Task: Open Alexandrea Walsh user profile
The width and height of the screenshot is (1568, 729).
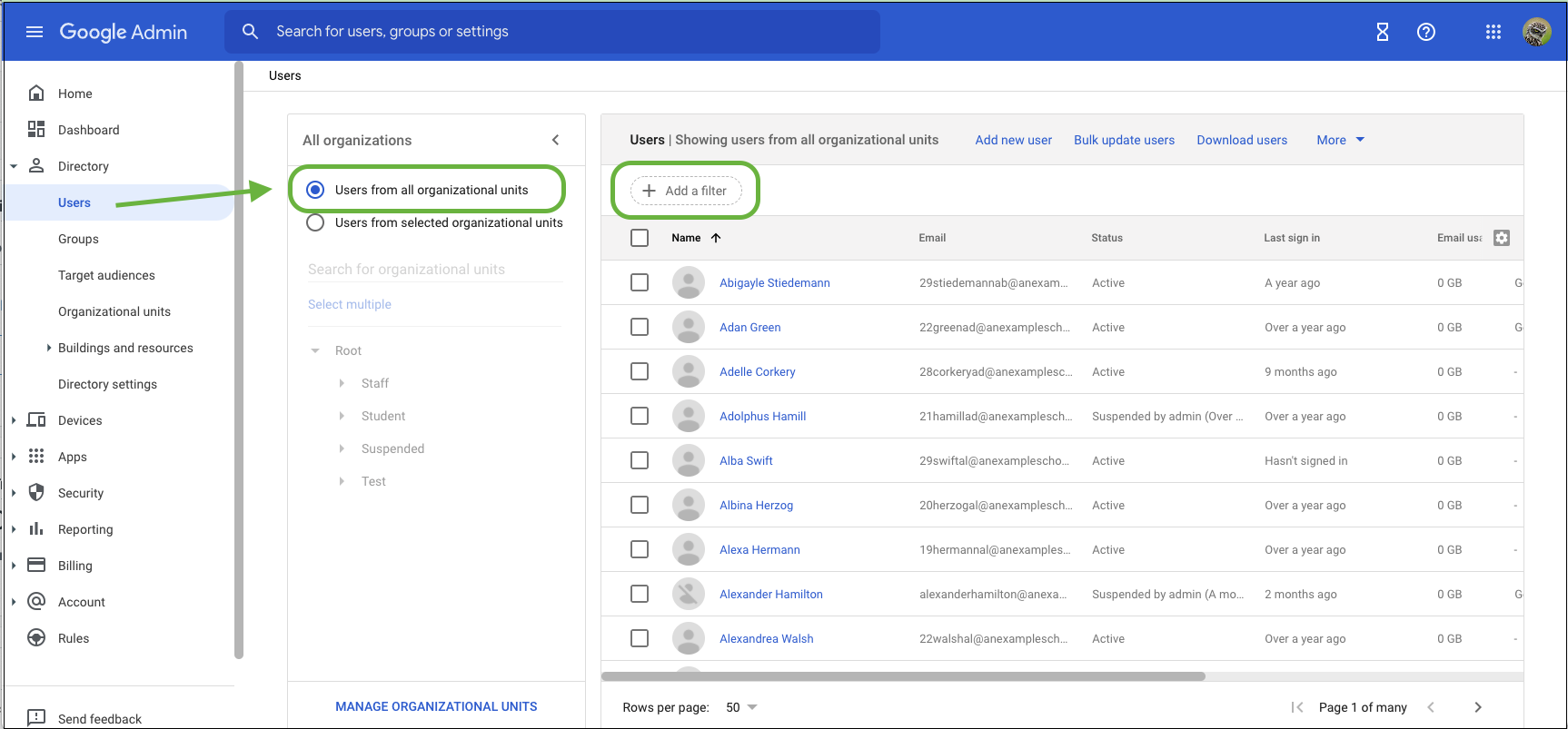Action: (766, 638)
